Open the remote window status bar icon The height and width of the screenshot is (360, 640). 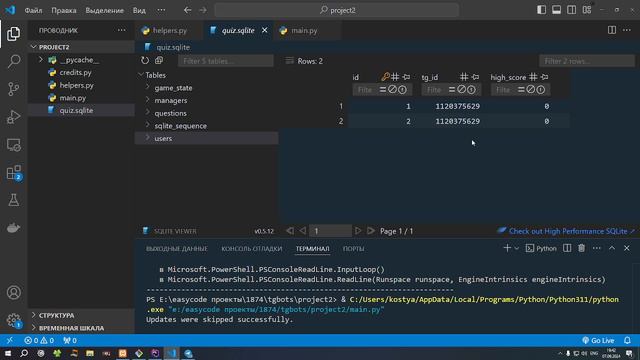pos(10,340)
